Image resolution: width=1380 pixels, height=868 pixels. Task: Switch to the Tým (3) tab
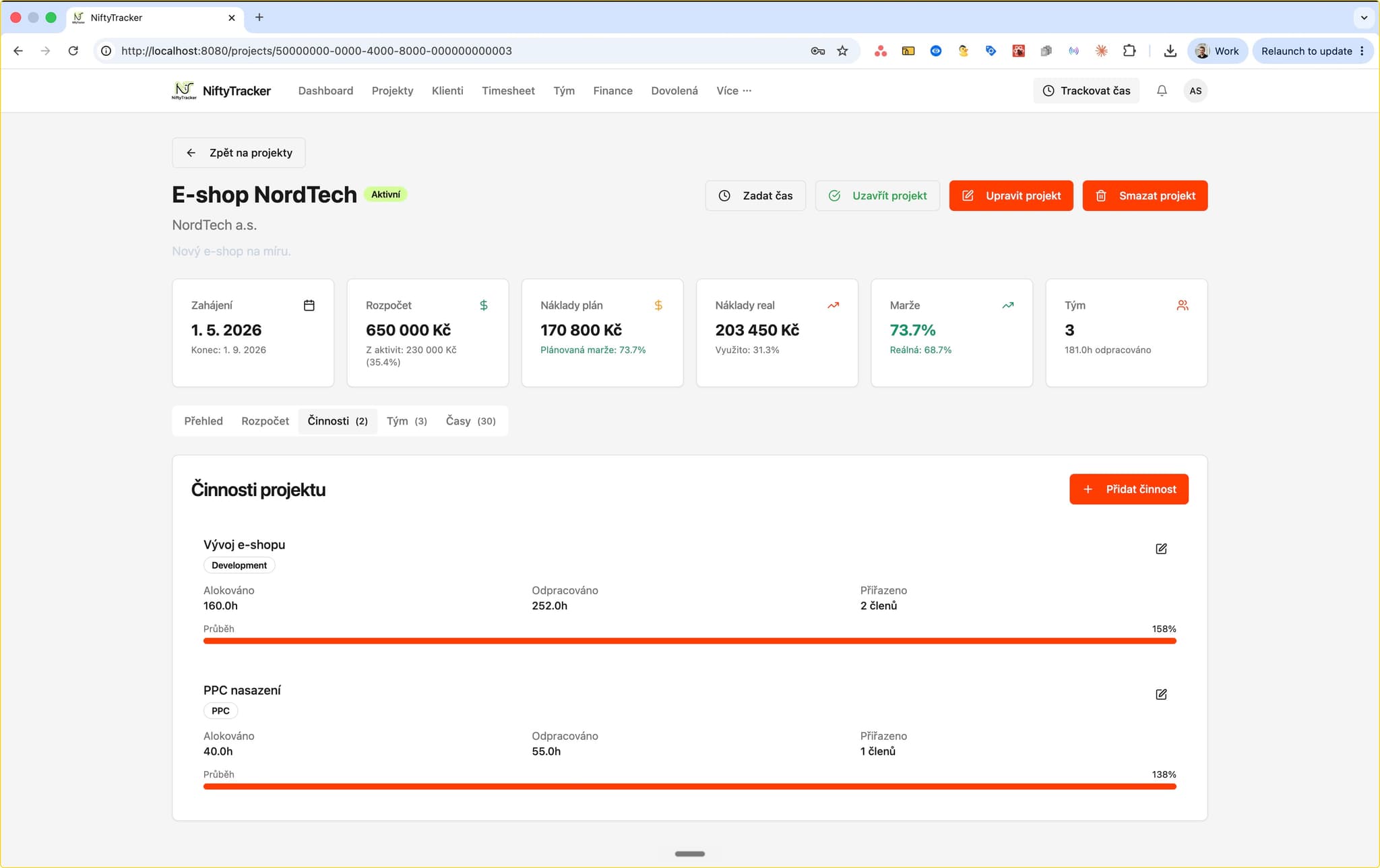[407, 421]
